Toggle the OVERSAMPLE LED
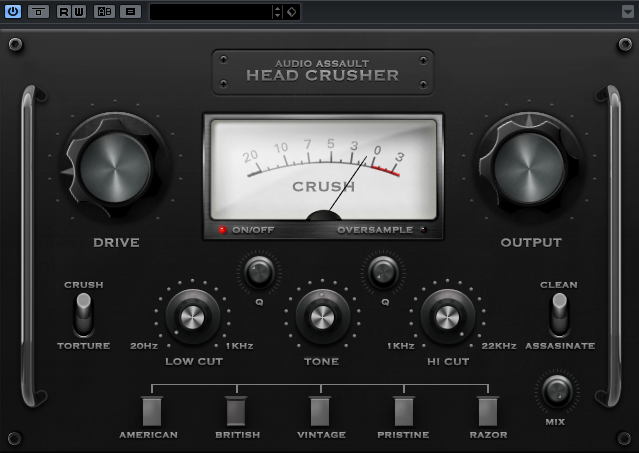The width and height of the screenshot is (639, 453). [x=424, y=230]
